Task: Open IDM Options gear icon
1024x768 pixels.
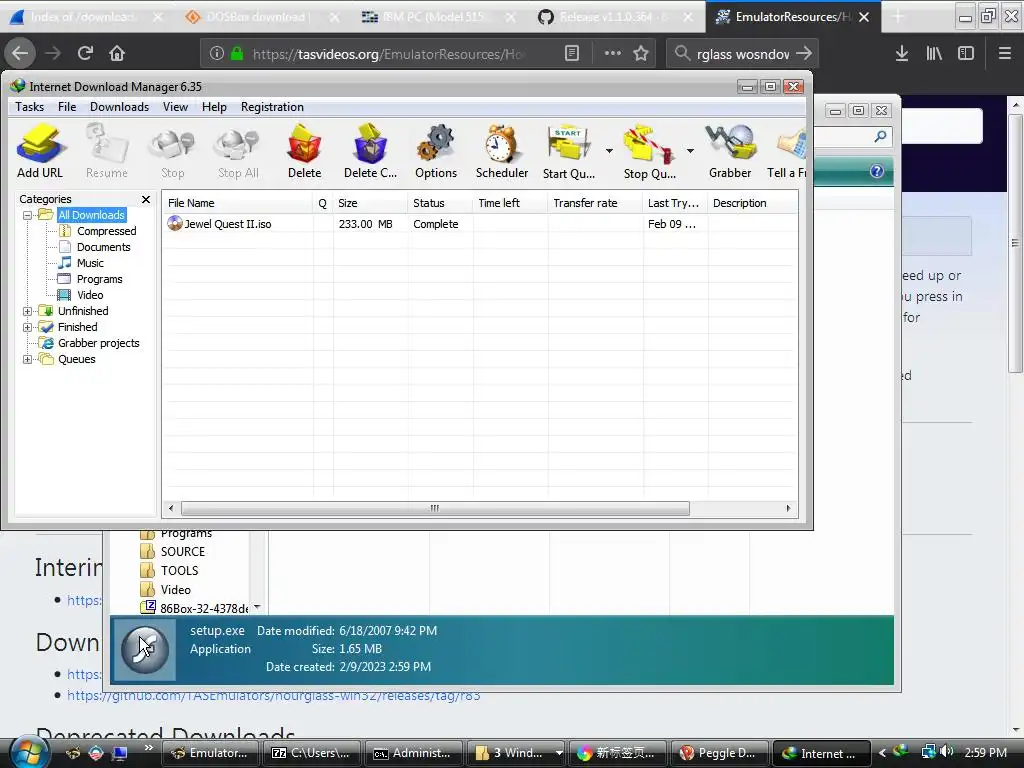Action: point(436,151)
